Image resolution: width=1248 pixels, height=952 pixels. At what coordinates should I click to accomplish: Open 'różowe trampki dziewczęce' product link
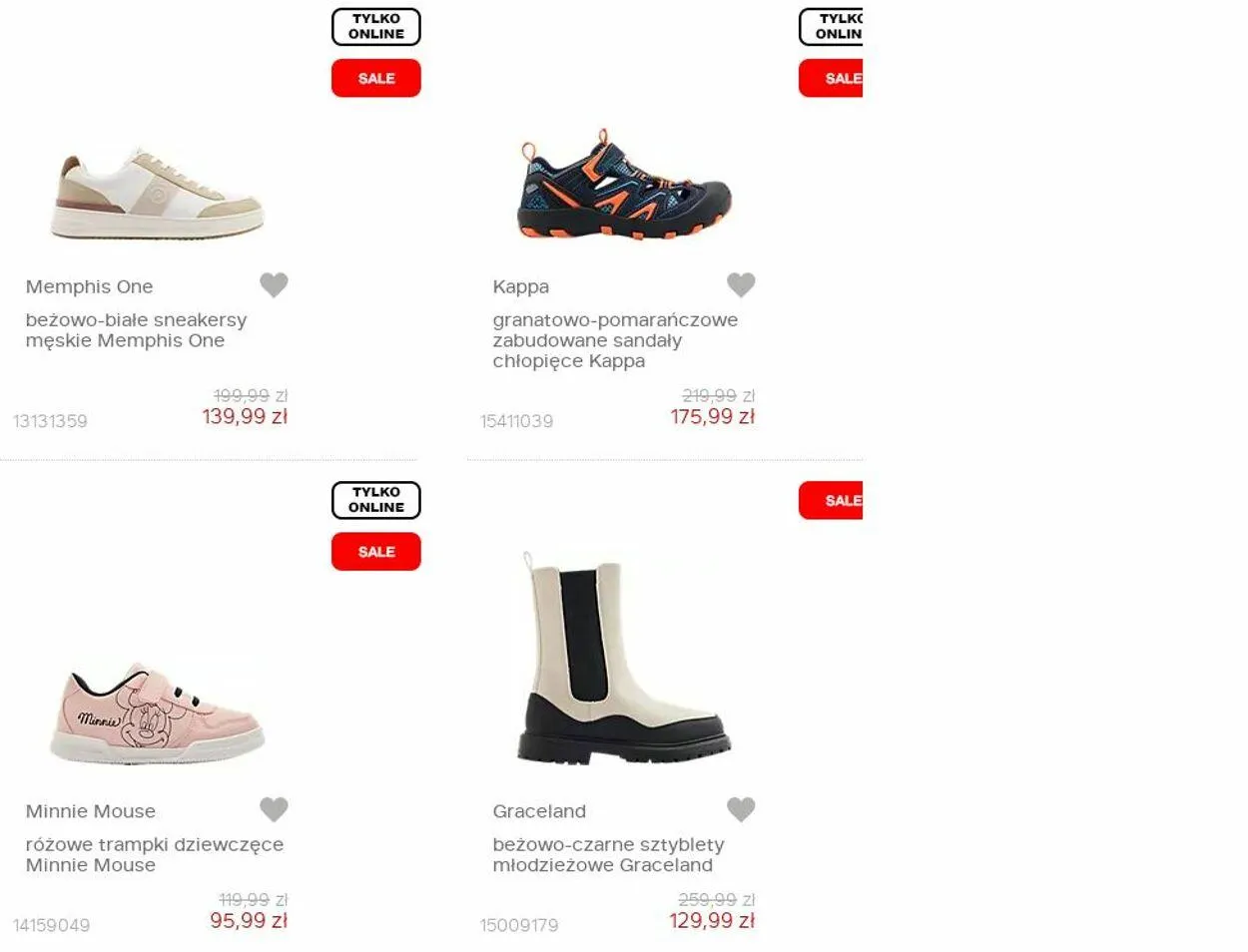[155, 854]
